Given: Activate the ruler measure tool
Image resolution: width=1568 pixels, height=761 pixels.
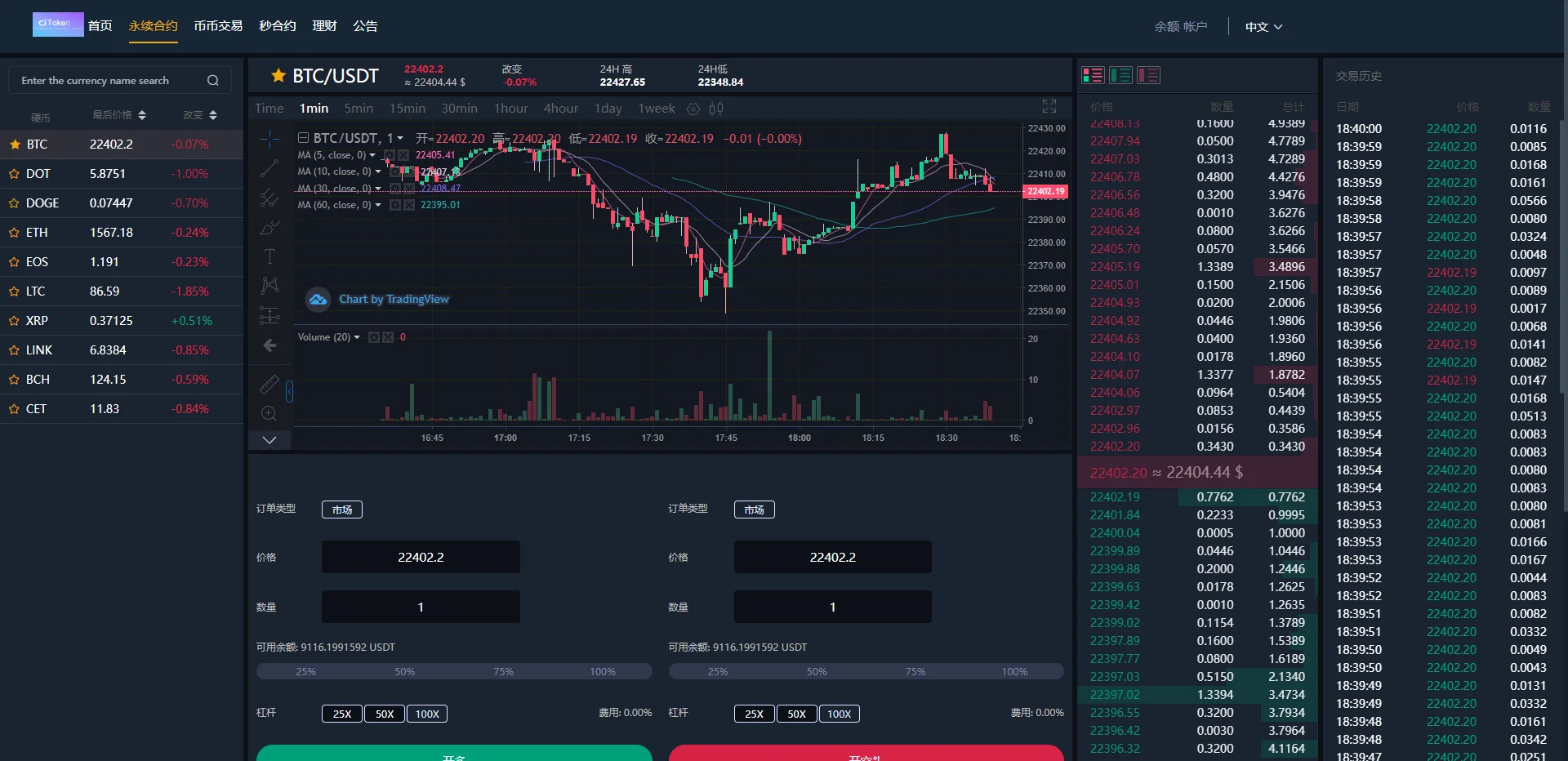Looking at the screenshot, I should 269,384.
